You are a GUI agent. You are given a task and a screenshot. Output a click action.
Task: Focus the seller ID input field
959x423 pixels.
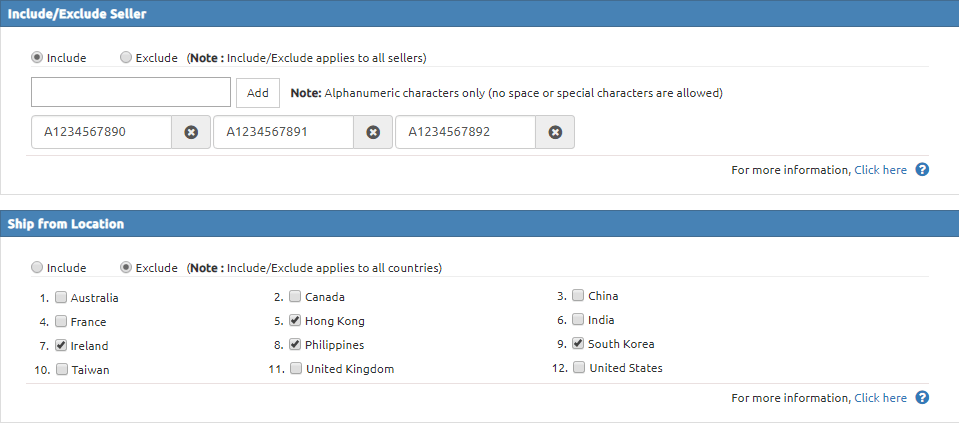point(131,92)
